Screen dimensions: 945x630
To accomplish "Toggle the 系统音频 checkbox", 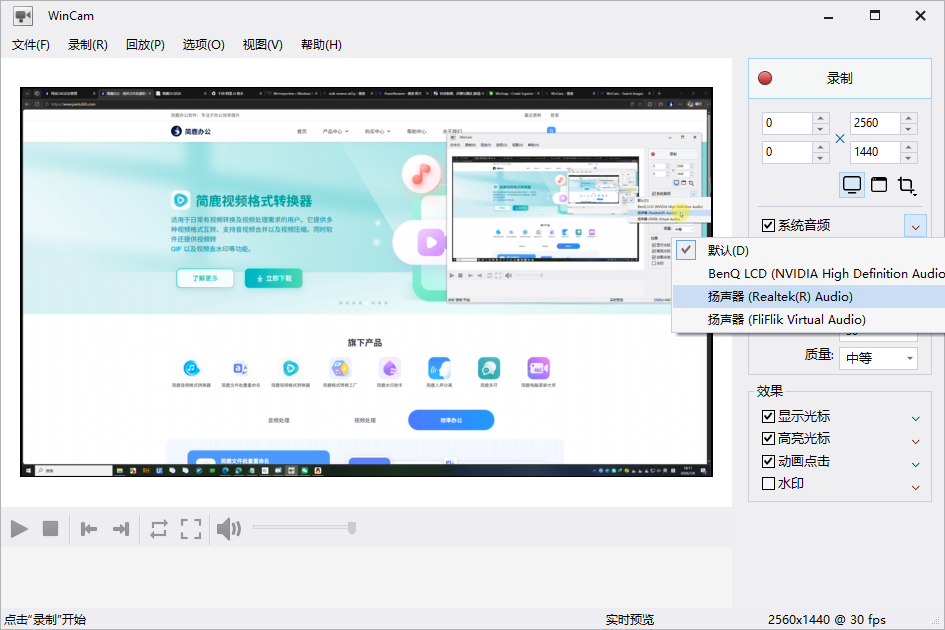I will [x=768, y=225].
